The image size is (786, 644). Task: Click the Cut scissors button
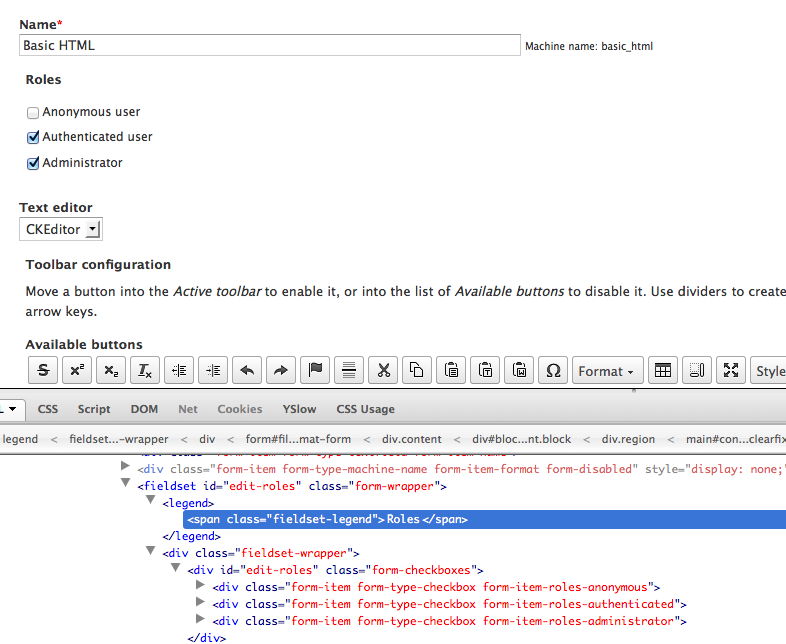383,370
